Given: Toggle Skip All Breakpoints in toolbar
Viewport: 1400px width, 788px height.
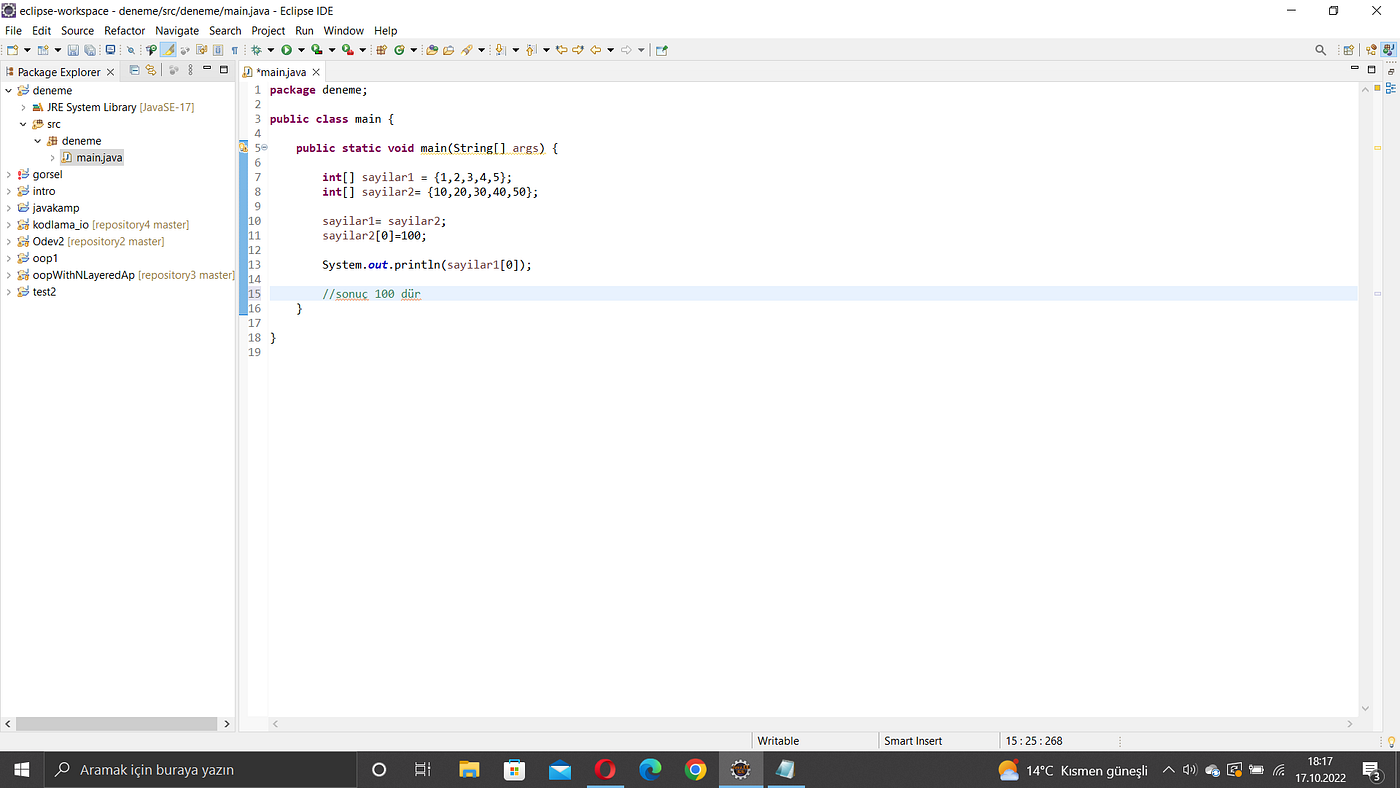Looking at the screenshot, I should 130,50.
